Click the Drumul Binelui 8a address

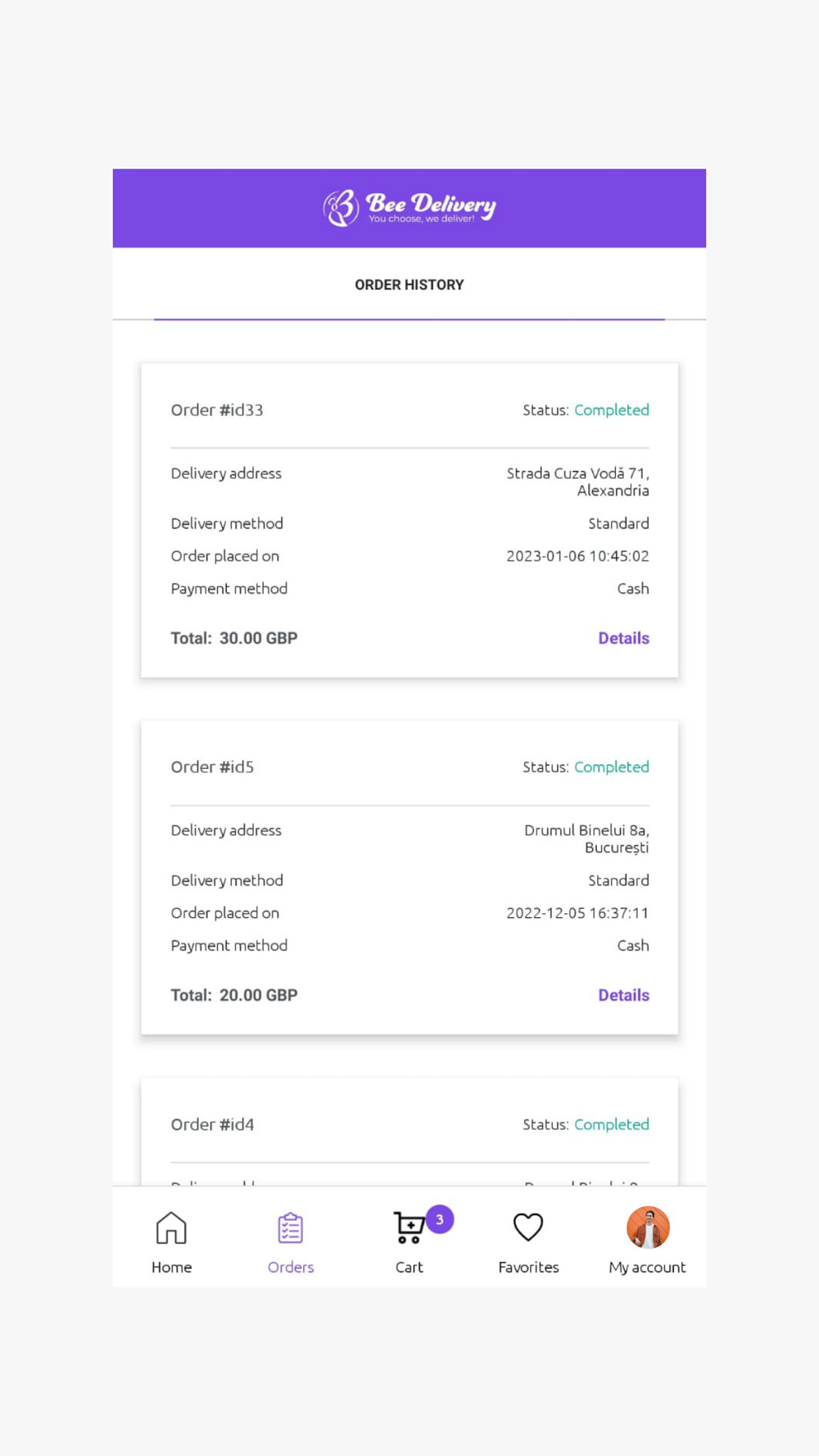(x=586, y=839)
